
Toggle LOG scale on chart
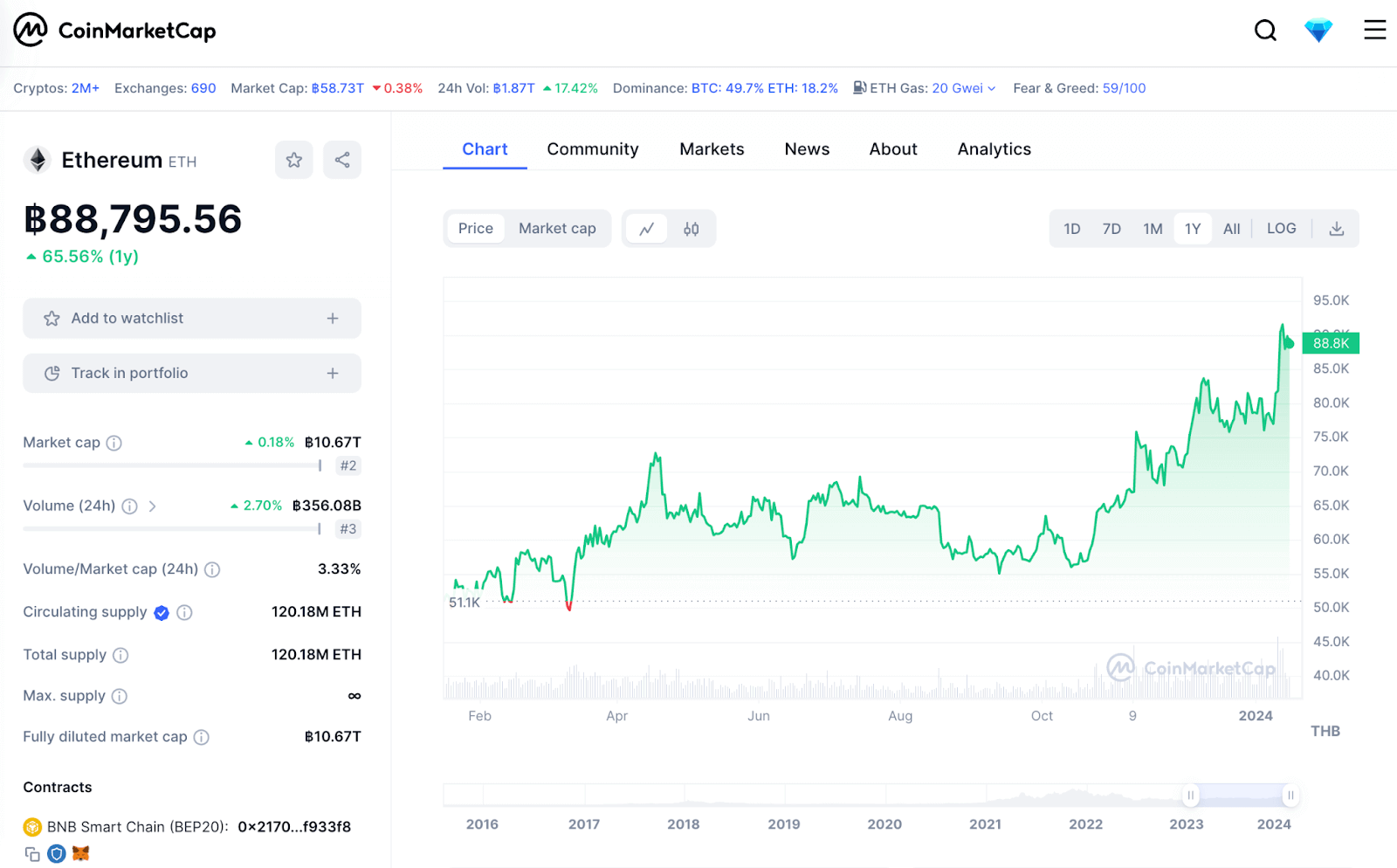(1281, 229)
